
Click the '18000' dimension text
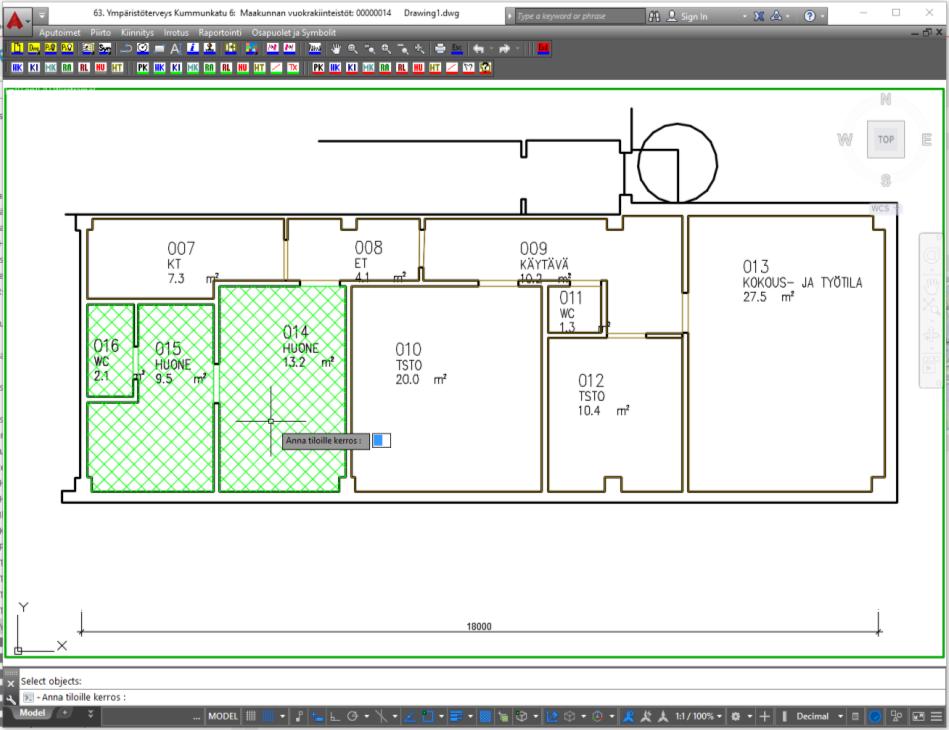coord(479,626)
